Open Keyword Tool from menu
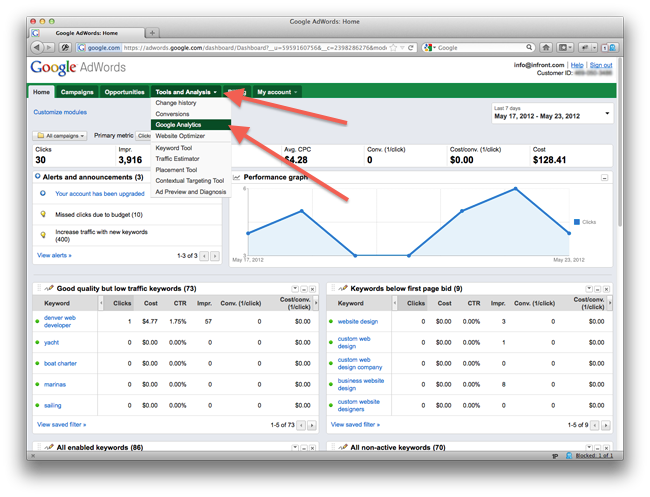 click(174, 148)
